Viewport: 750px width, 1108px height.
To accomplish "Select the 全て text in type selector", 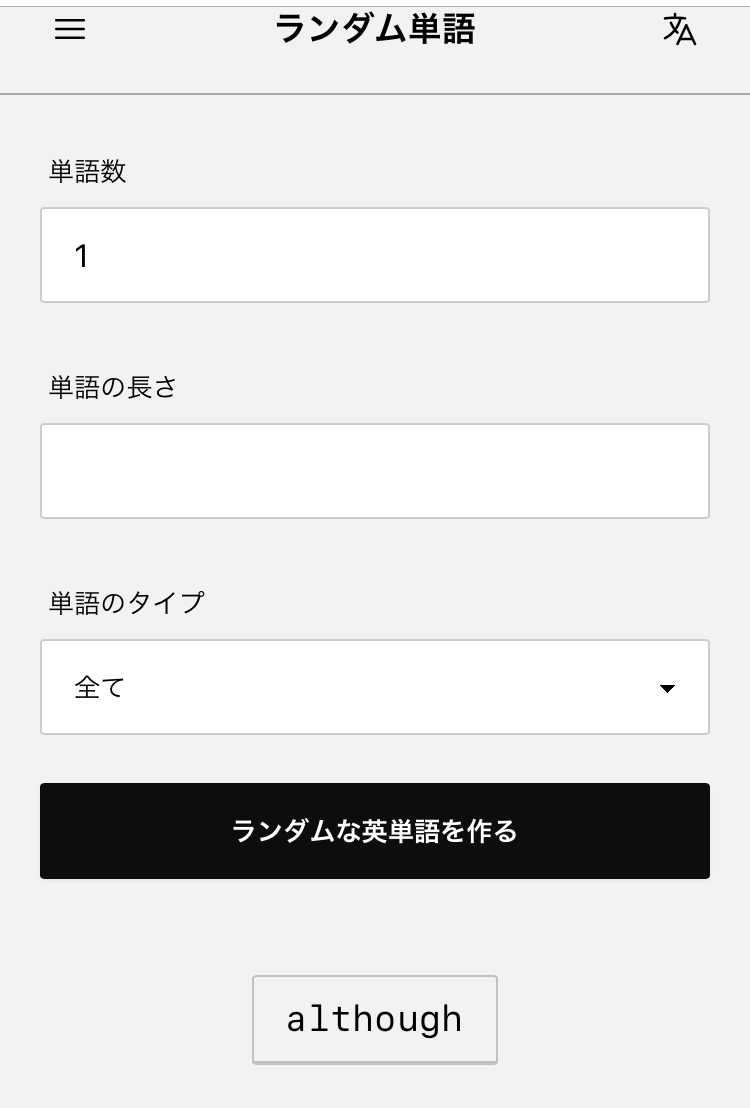I will (99, 688).
